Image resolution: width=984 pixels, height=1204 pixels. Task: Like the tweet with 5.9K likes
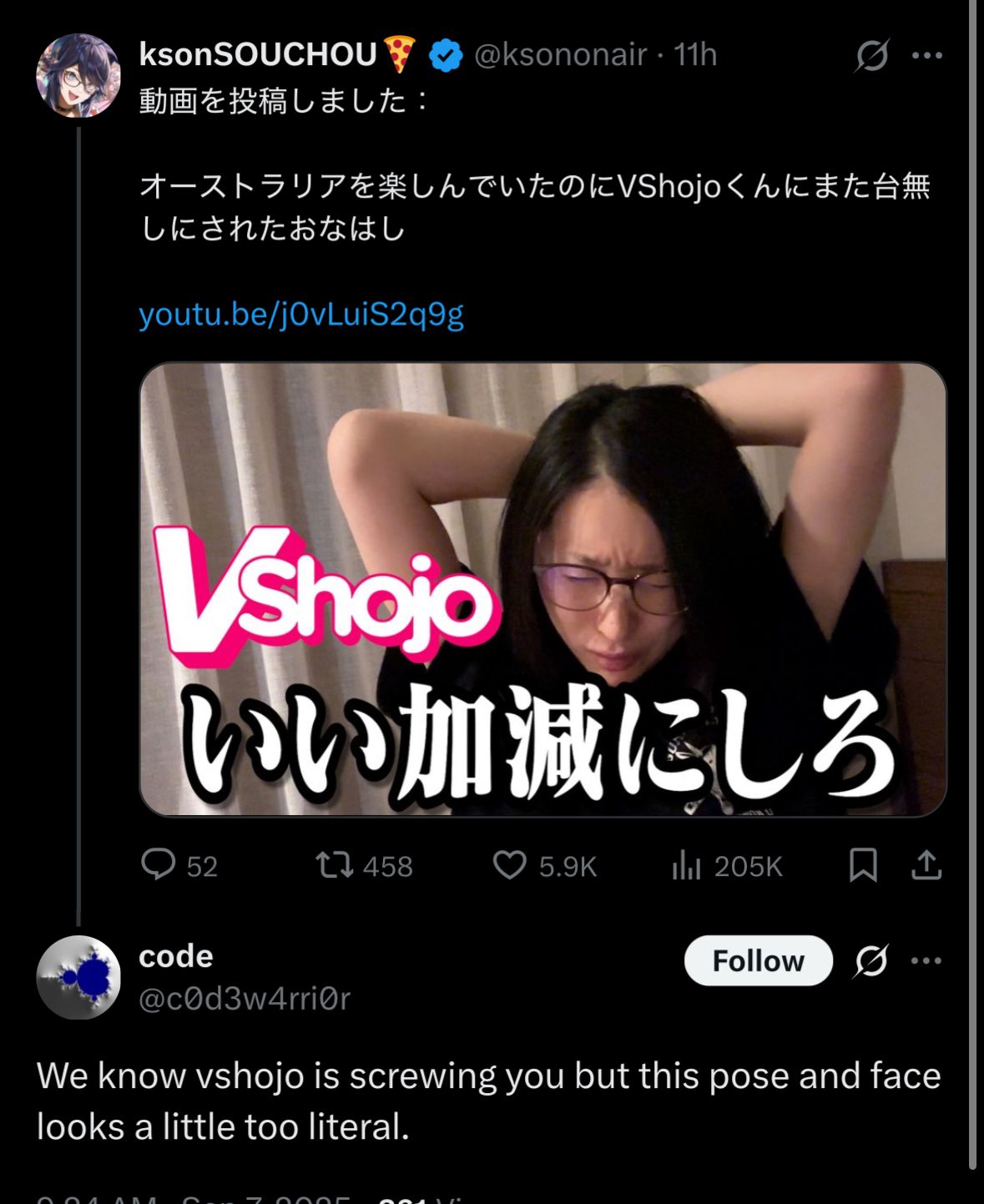(x=509, y=865)
